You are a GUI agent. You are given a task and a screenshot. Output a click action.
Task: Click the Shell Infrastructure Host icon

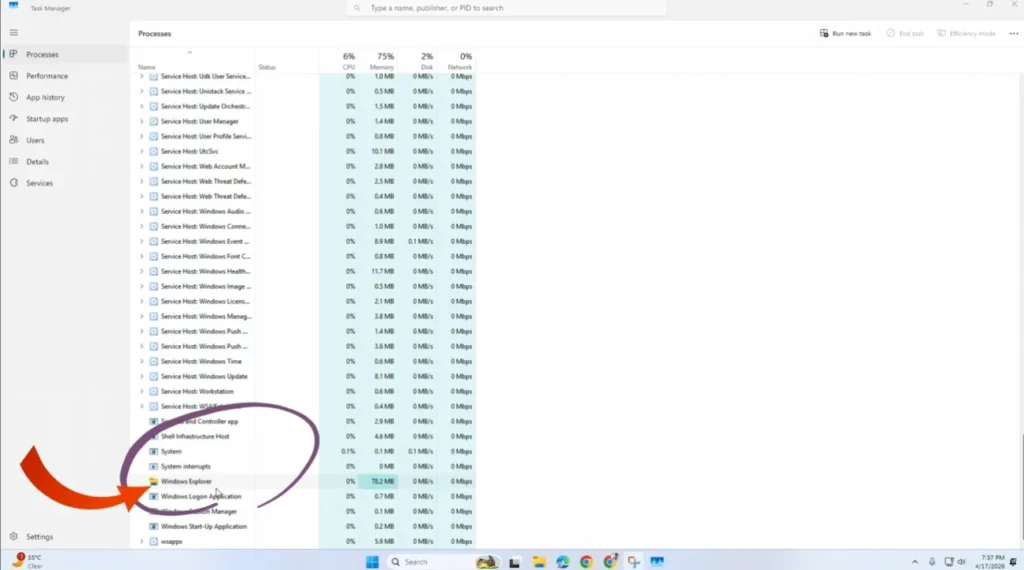coord(153,436)
